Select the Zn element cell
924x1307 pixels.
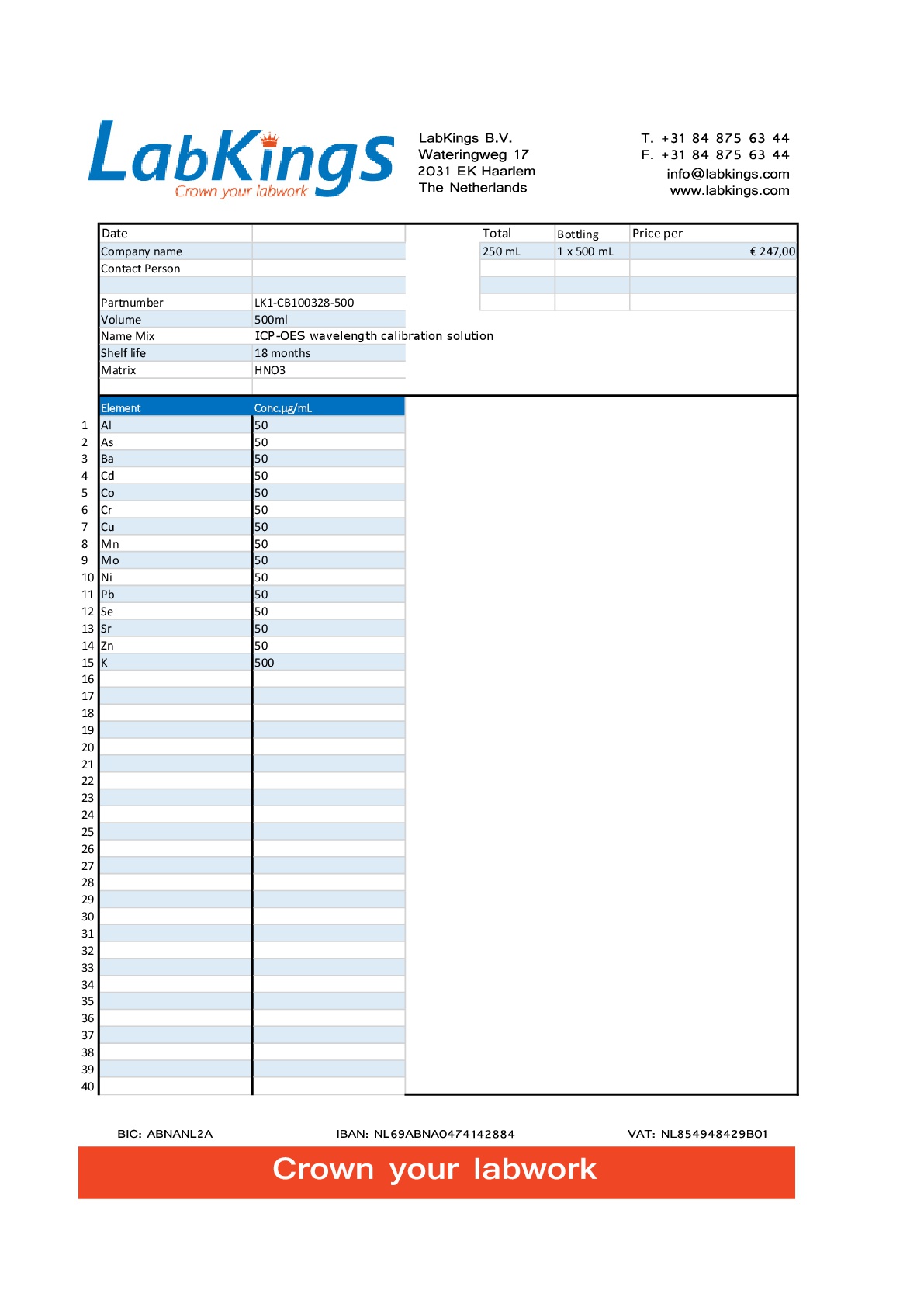pos(175,646)
